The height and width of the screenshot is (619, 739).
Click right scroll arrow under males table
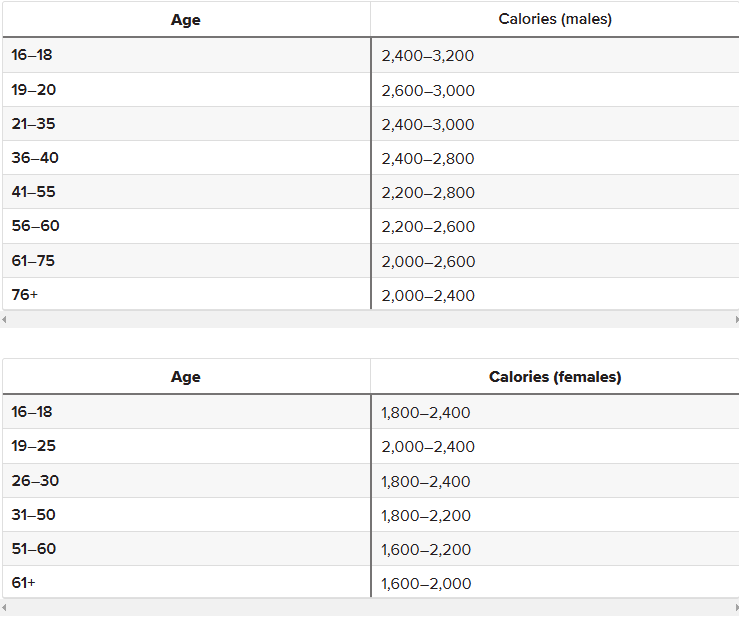point(736,320)
